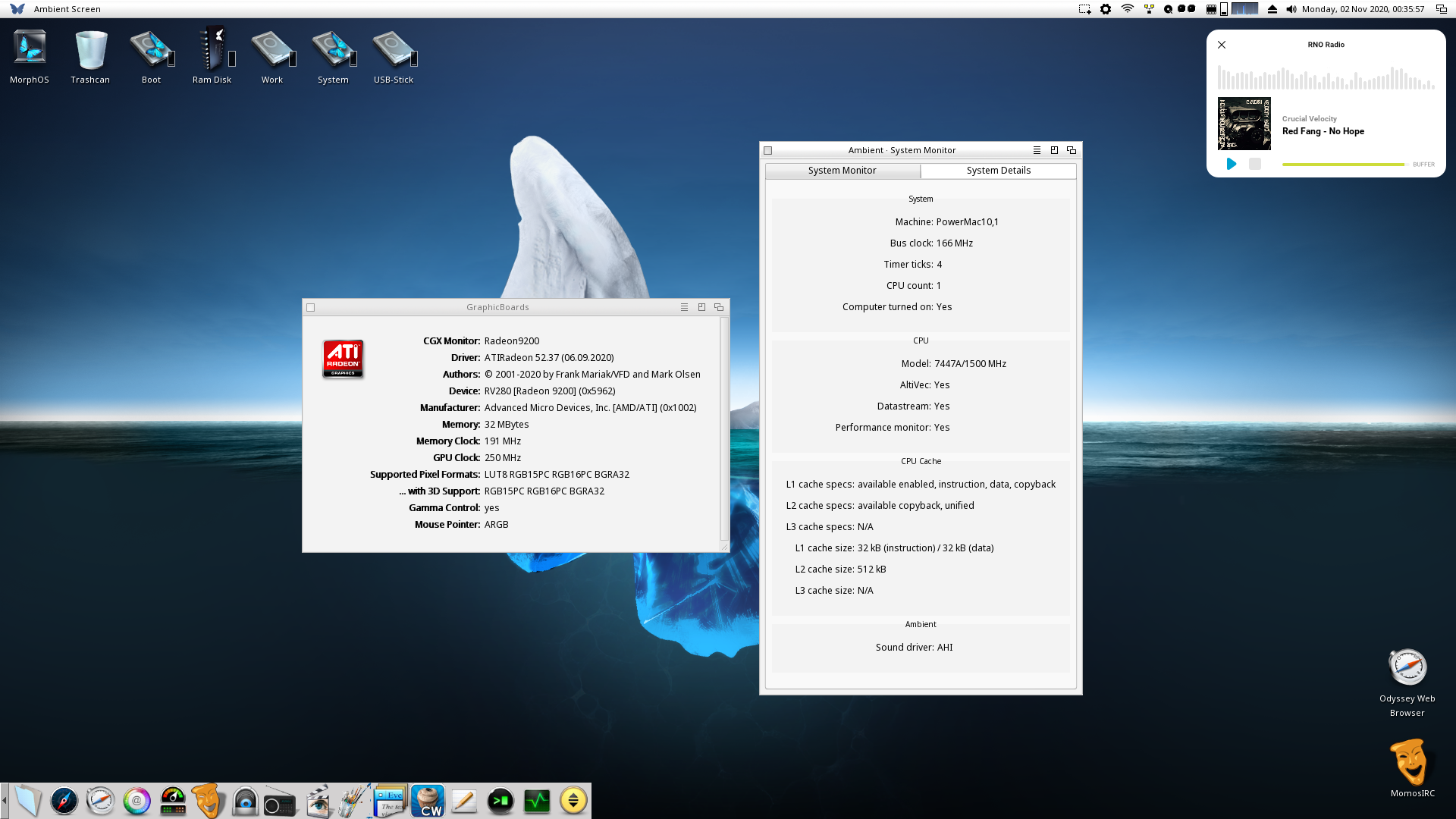The height and width of the screenshot is (819, 1456).
Task: Open the Ambient Screen menu title
Action: [67, 9]
